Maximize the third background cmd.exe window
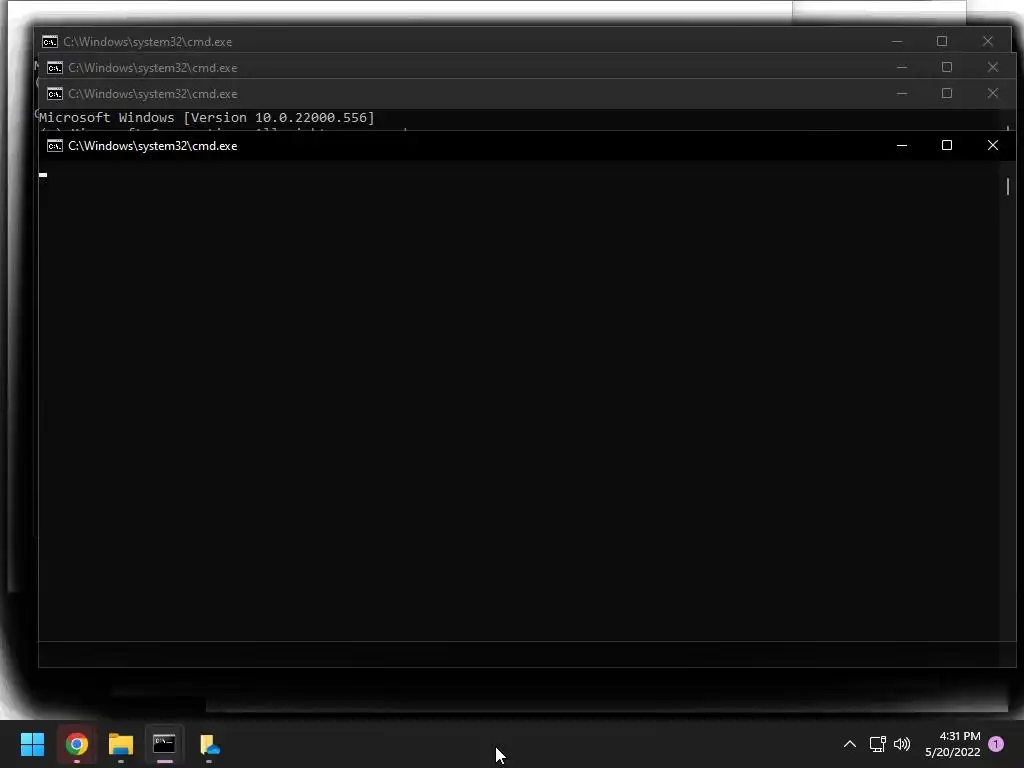The image size is (1024, 768). [x=947, y=93]
